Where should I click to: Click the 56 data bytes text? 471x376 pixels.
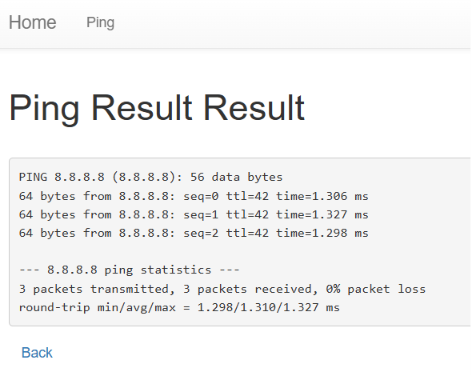236,177
